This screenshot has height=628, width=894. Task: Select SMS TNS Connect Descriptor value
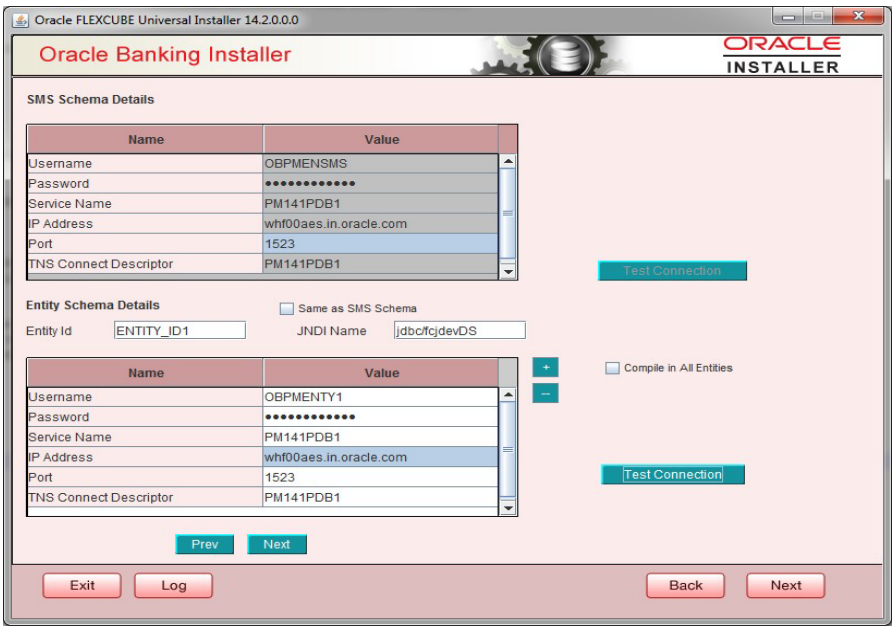pos(380,264)
